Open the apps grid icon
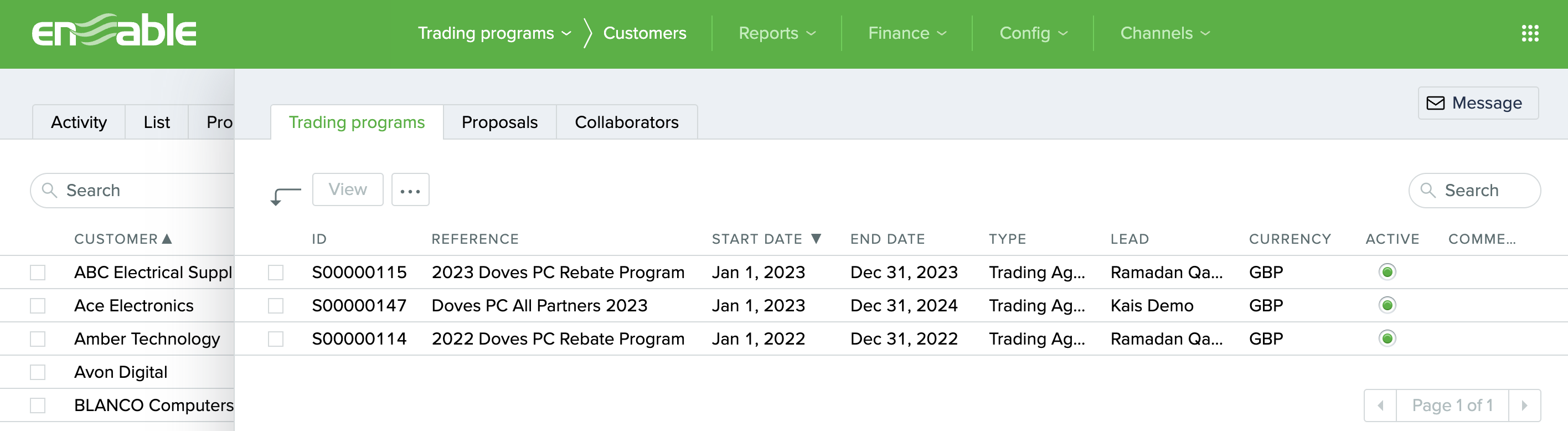 (1530, 33)
